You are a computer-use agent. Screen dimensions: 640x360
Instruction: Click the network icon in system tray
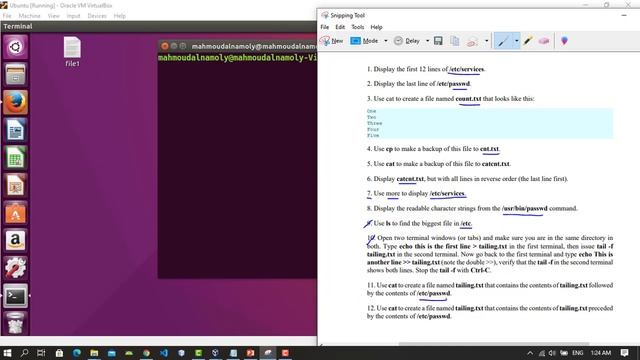point(542,353)
